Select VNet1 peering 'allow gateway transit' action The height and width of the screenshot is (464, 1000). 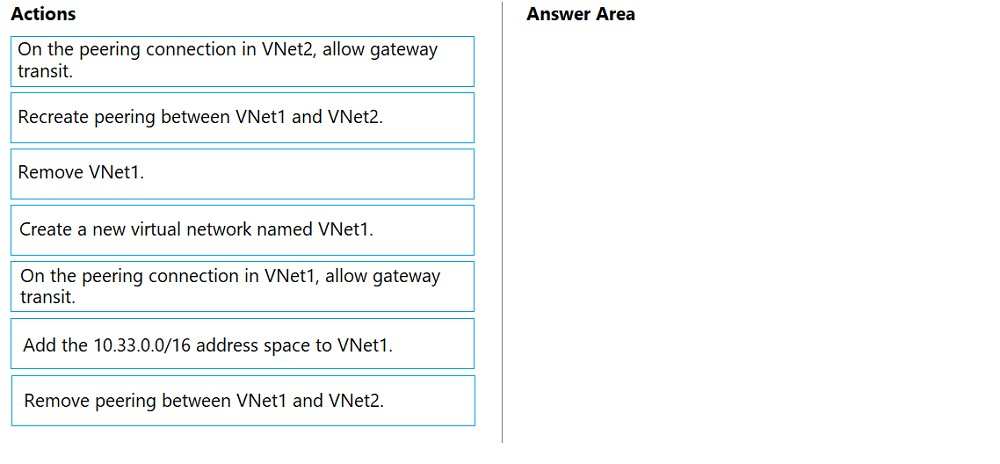pos(242,286)
